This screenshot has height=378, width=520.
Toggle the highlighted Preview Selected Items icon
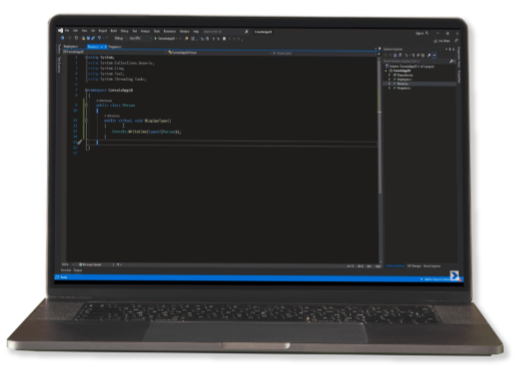pyautogui.click(x=434, y=56)
